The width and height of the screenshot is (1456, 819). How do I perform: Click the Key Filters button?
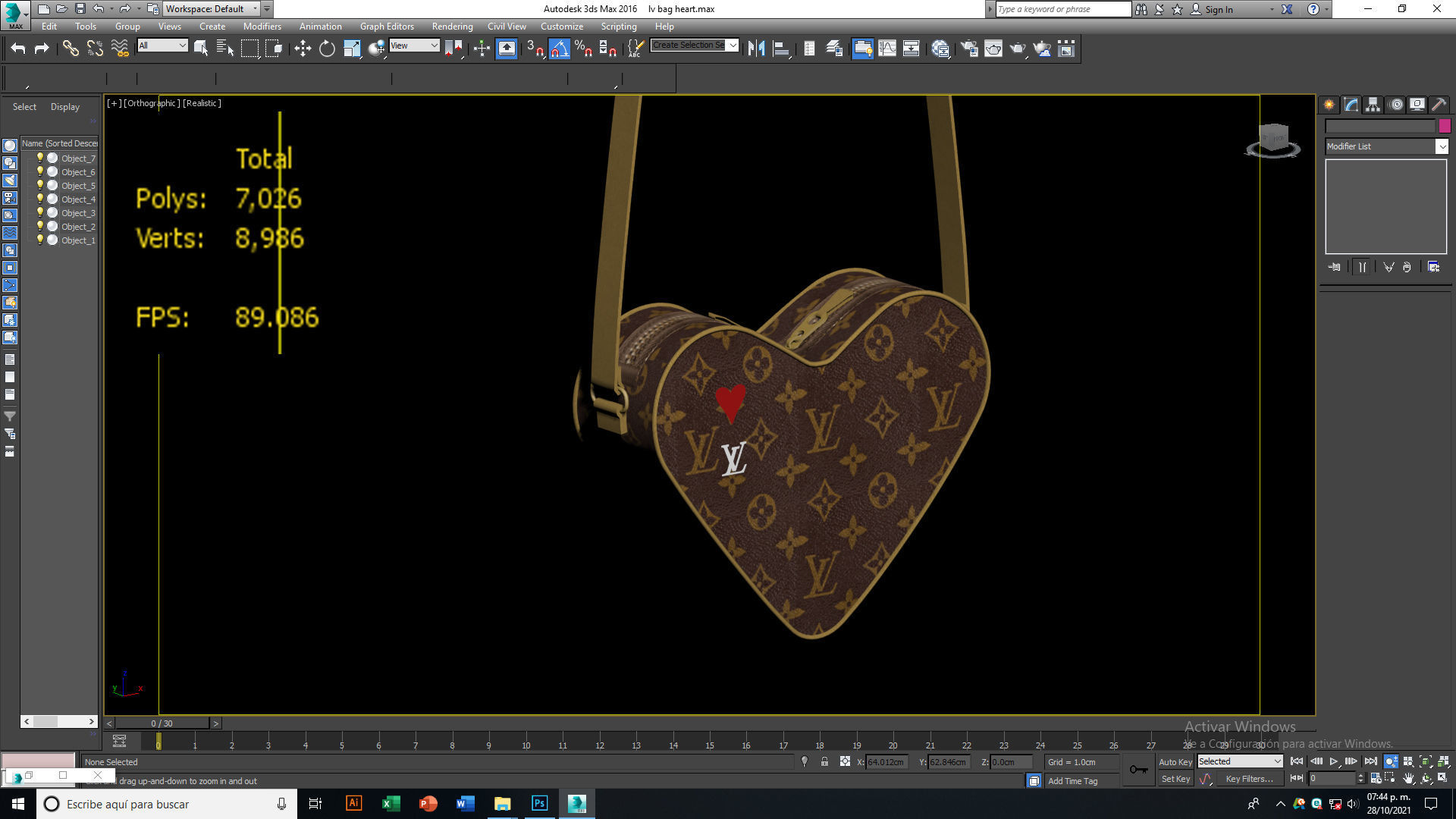[1249, 779]
